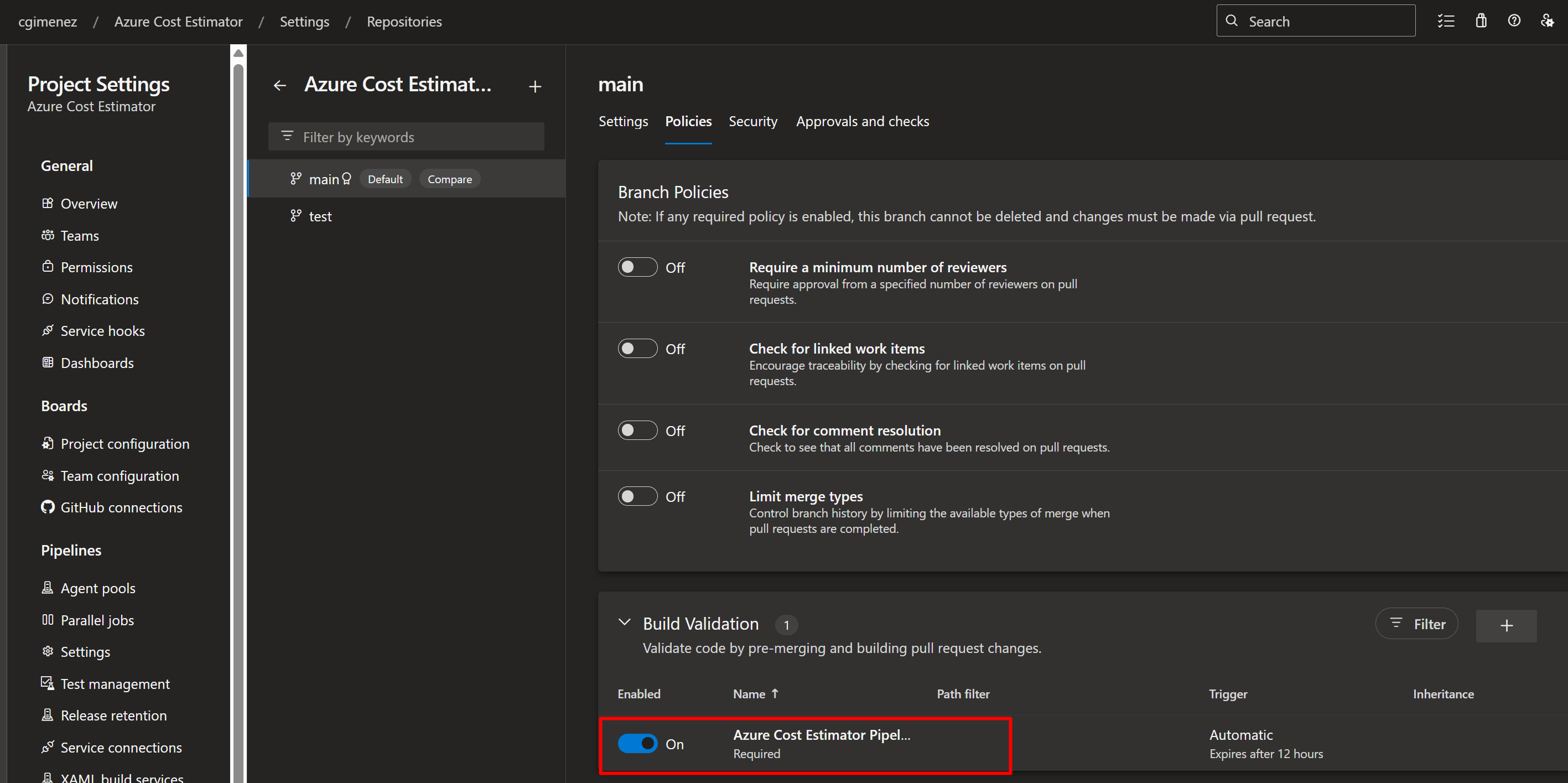Disable the Azure Cost Estimator Pipeline build policy
Image resolution: width=1568 pixels, height=783 pixels.
pos(637,743)
